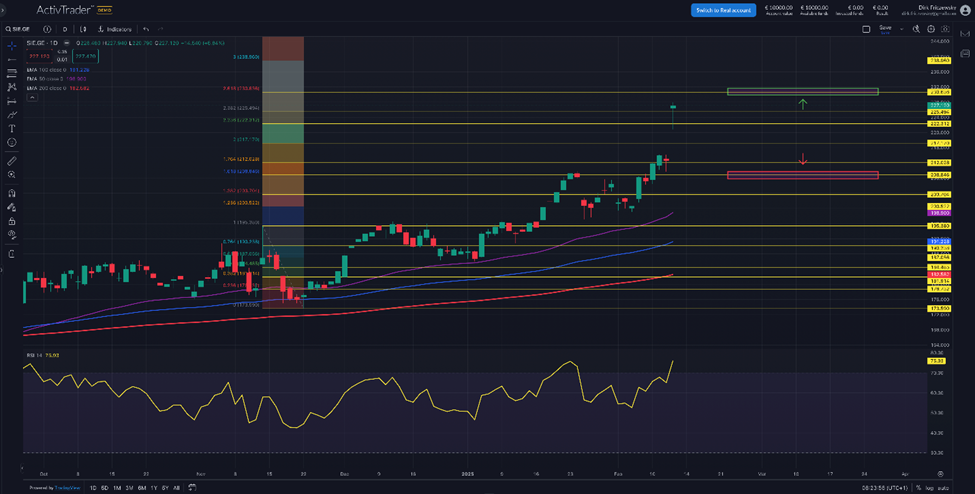The width and height of the screenshot is (975, 494).
Task: Toggle log scale at bottom right
Action: coord(931,487)
